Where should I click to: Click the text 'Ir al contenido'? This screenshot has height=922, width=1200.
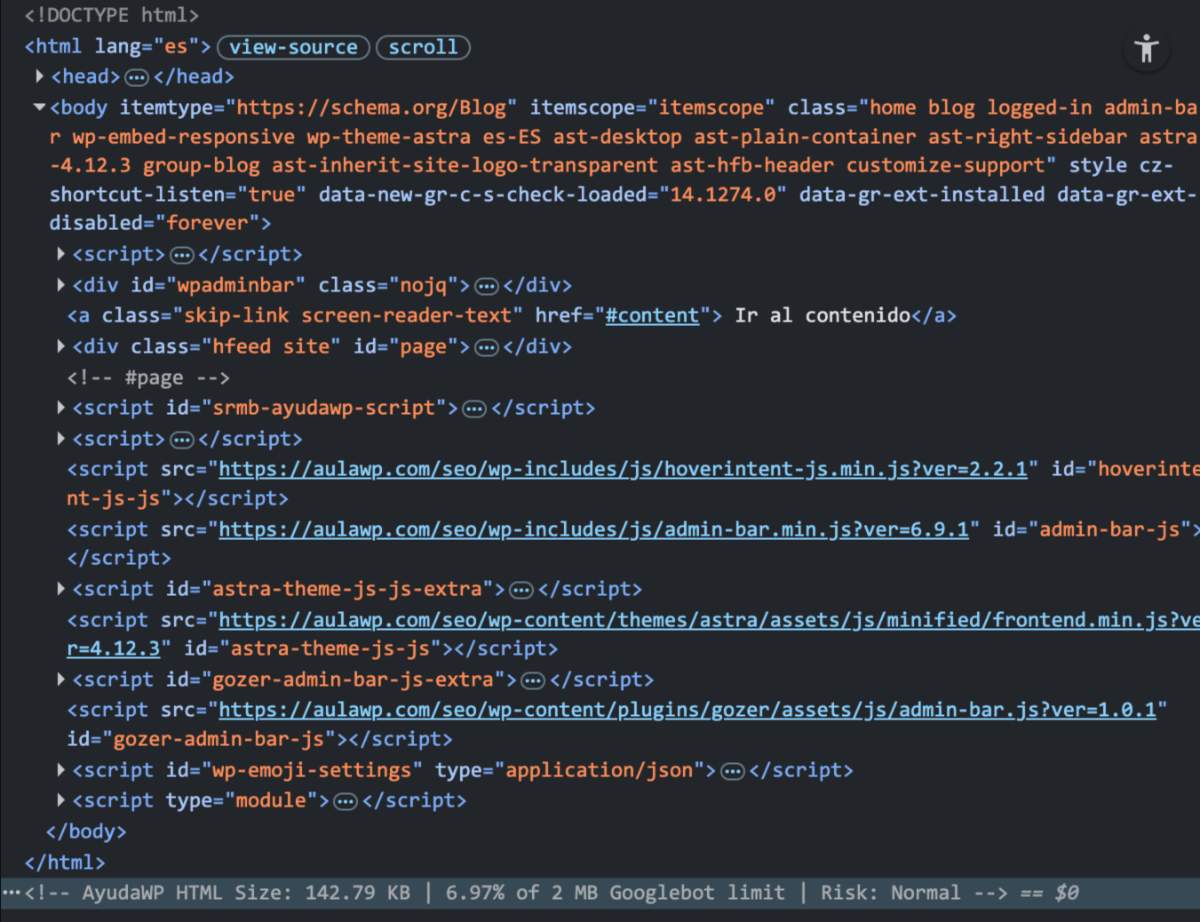822,316
